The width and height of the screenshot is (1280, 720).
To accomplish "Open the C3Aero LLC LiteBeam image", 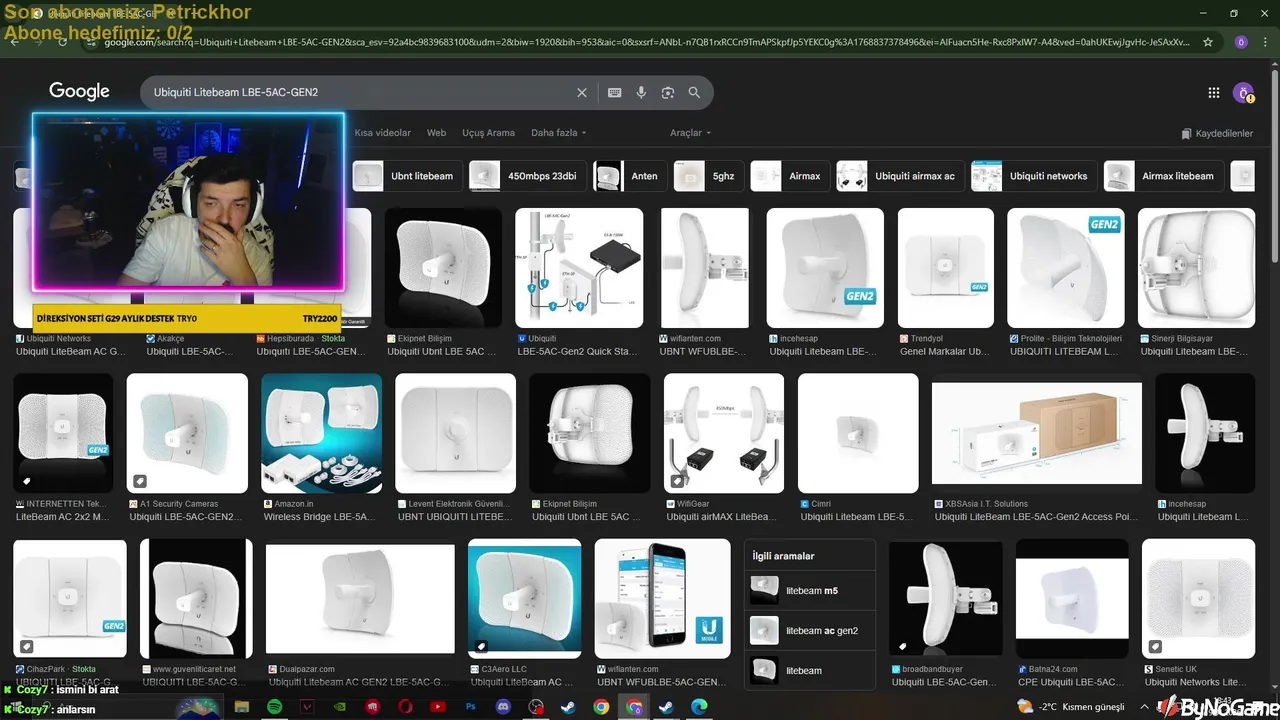I will click(x=525, y=599).
